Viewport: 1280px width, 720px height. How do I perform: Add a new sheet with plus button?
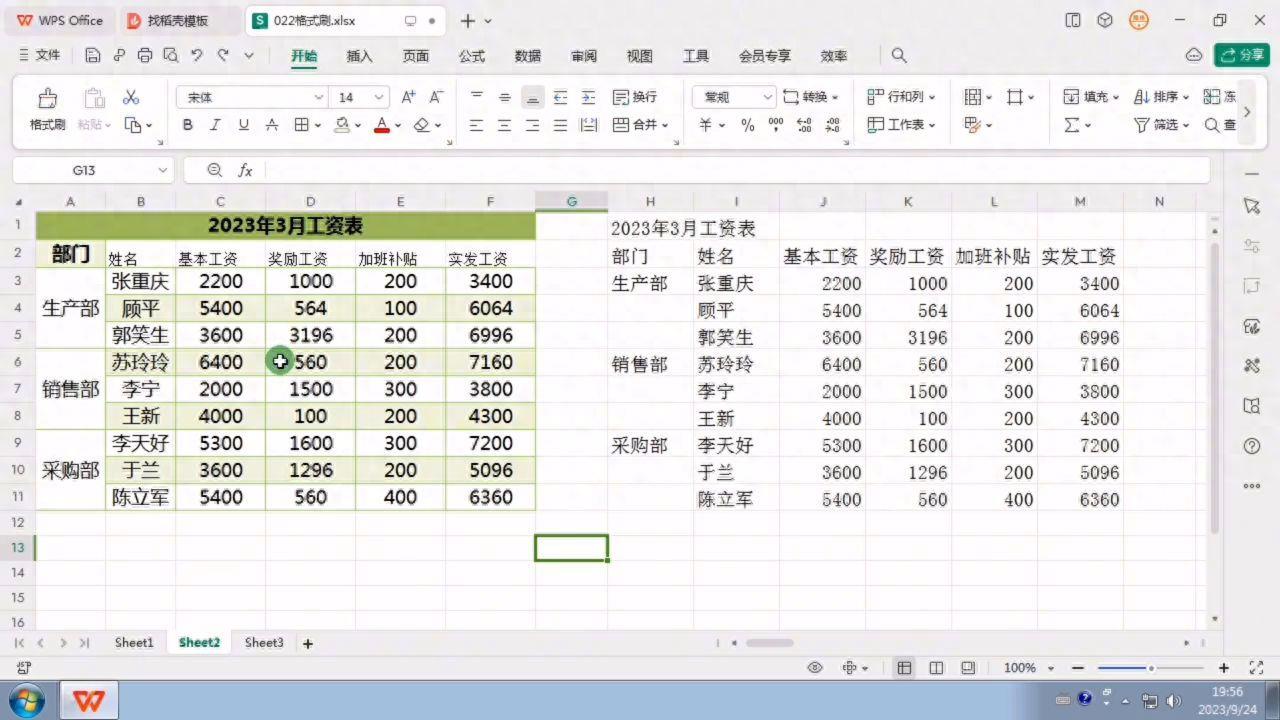click(308, 644)
